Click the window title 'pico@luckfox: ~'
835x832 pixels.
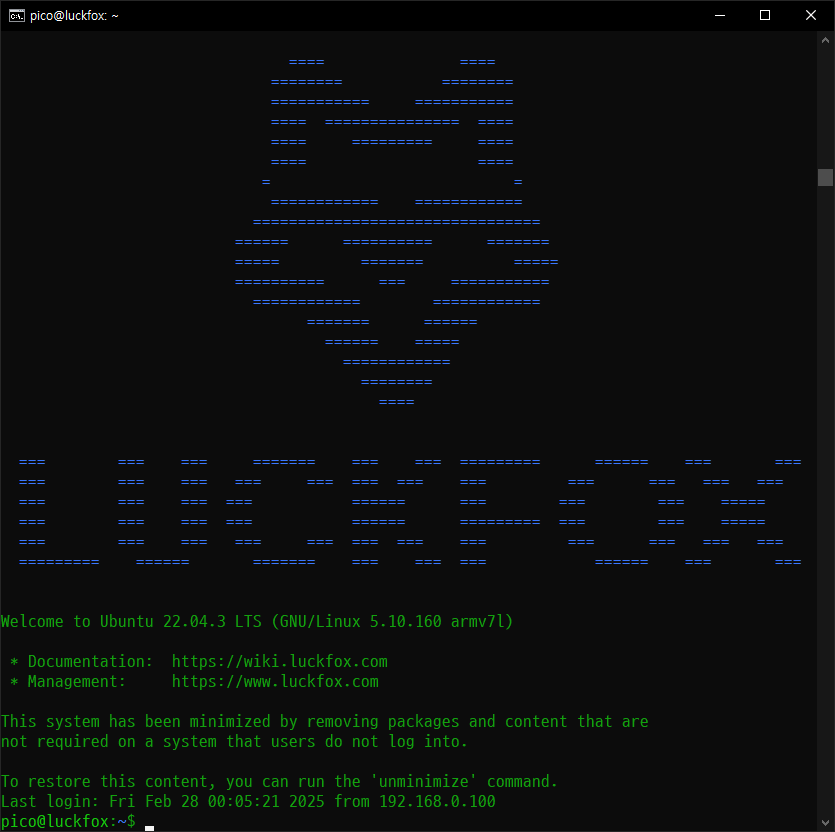74,15
